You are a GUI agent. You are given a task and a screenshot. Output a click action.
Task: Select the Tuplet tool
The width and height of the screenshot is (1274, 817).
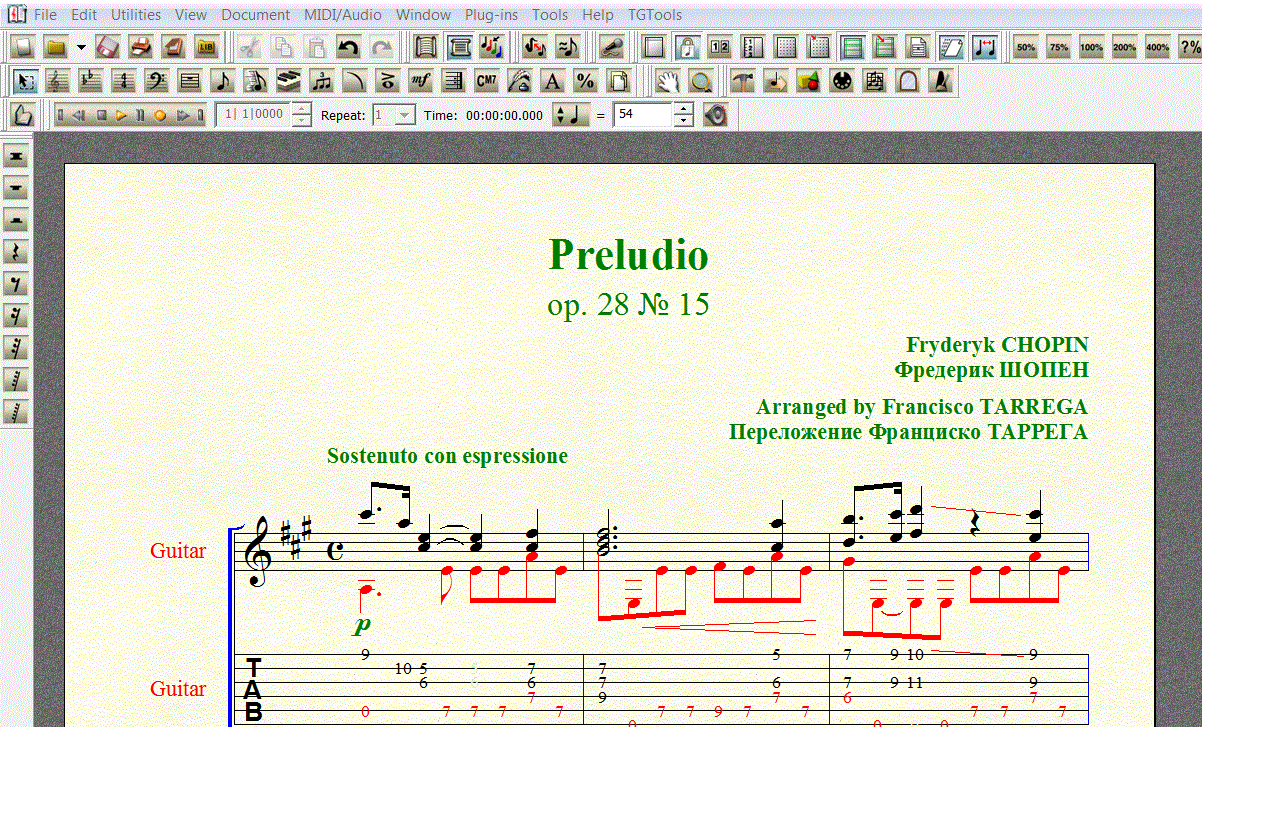pyautogui.click(x=322, y=81)
